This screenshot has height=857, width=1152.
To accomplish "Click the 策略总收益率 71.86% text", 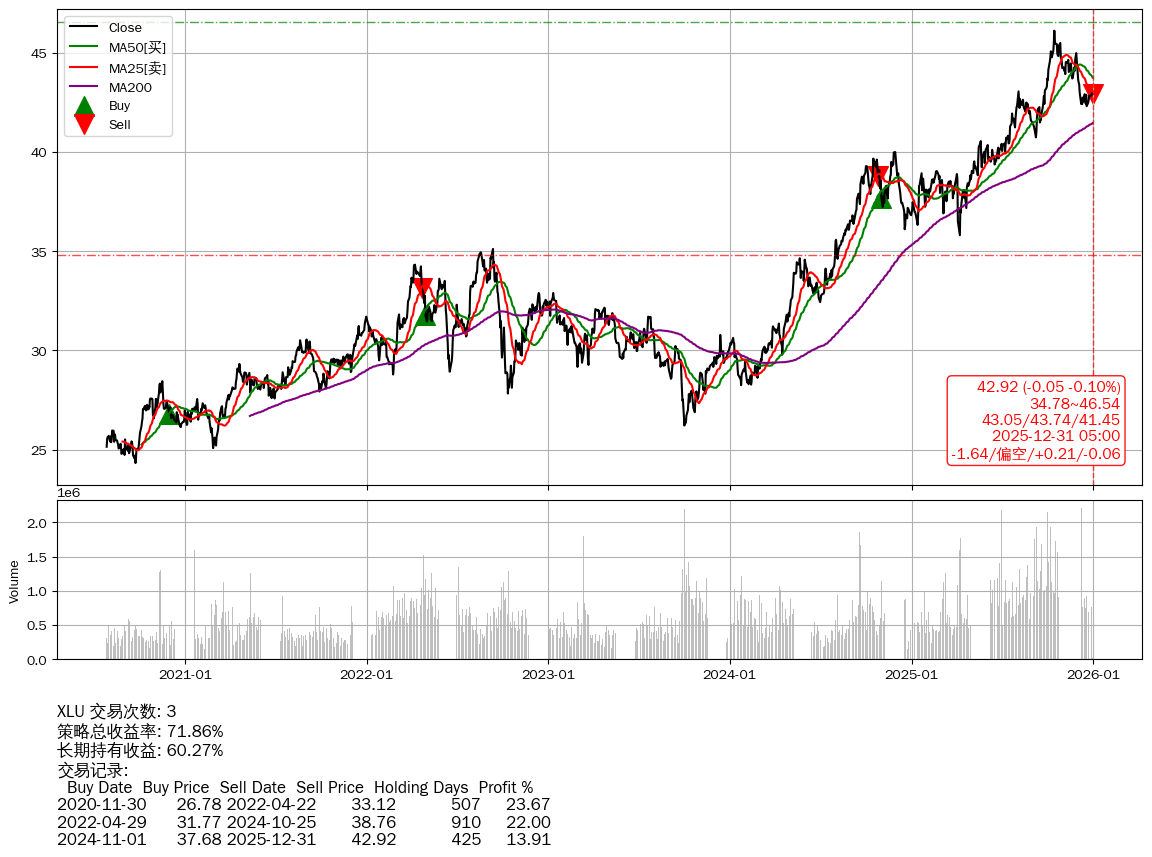I will coord(140,731).
